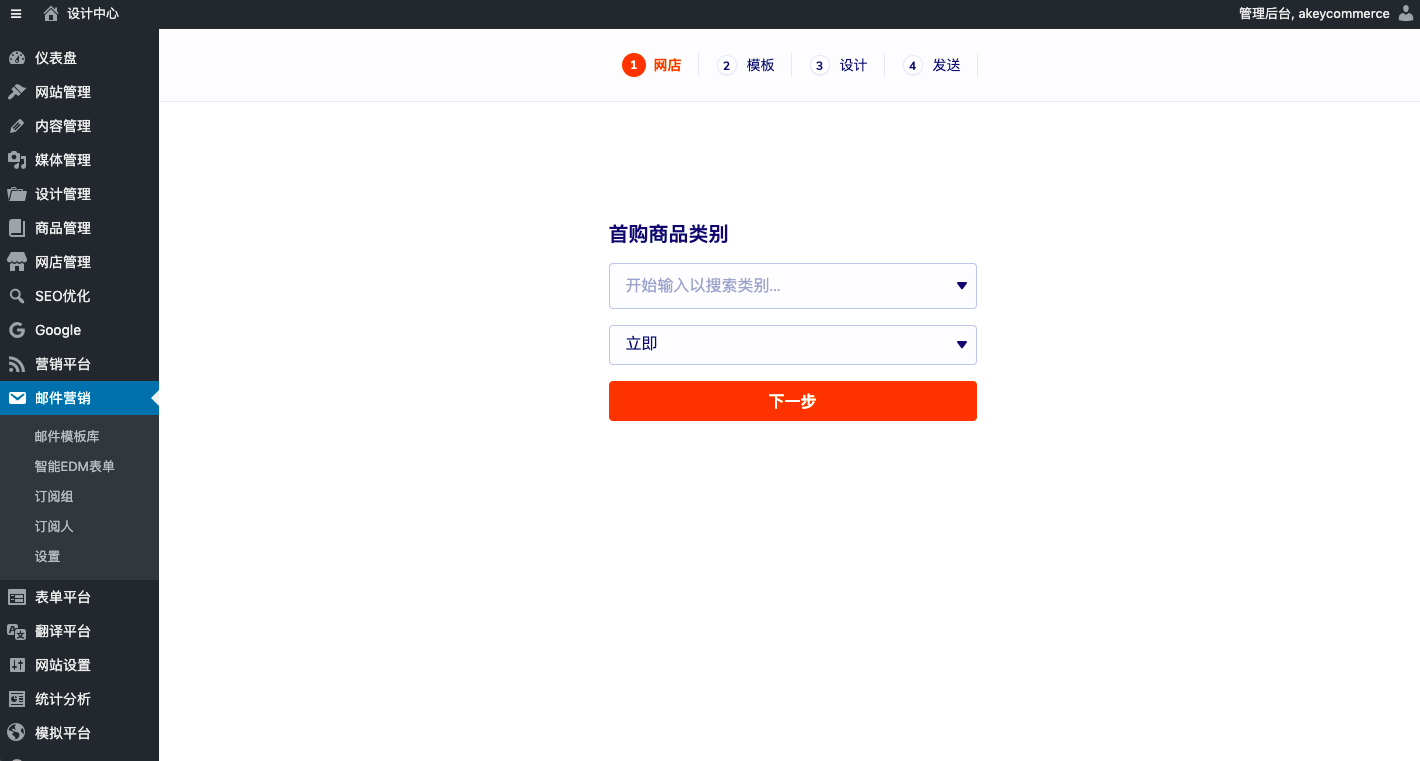Click the 营销平台 RSS feed icon
The image size is (1420, 761).
coord(17,364)
